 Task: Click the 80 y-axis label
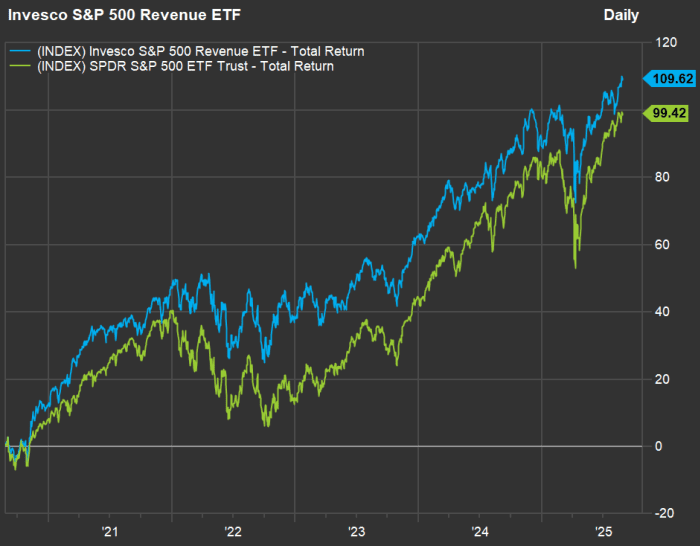point(662,177)
